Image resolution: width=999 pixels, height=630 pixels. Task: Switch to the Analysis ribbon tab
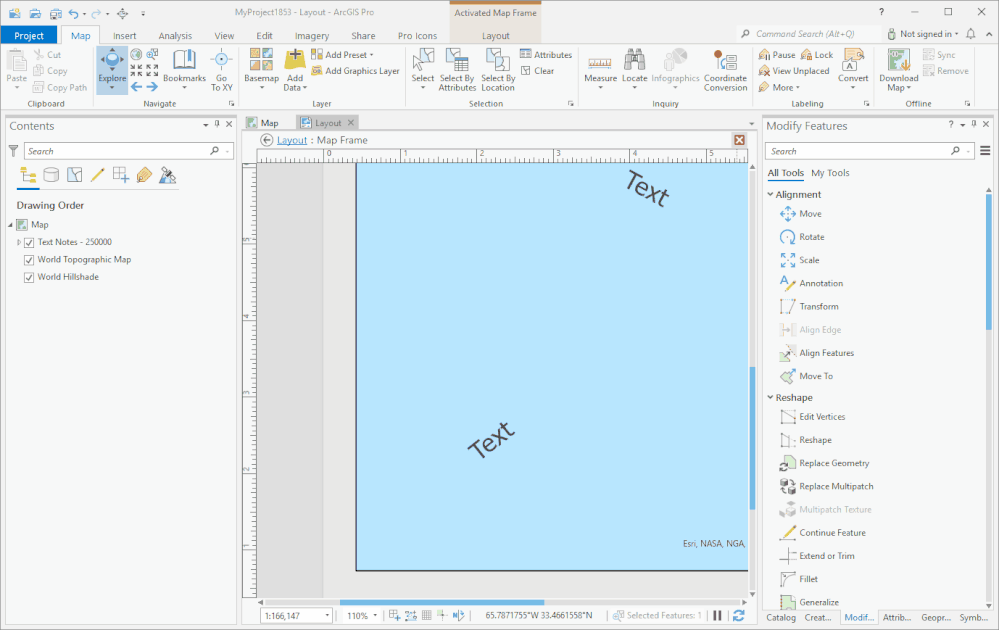click(x=175, y=36)
